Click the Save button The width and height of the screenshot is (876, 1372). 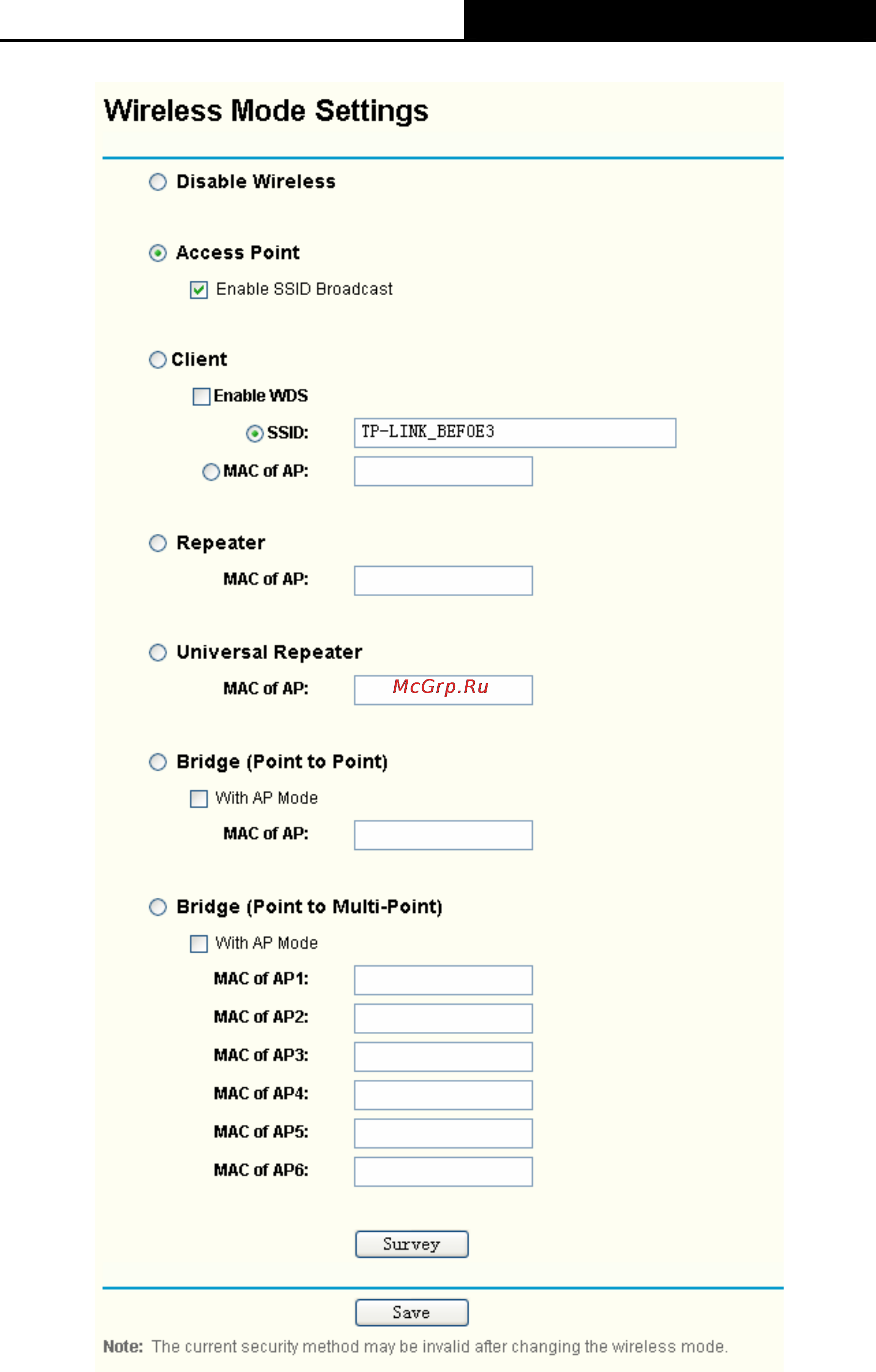pyautogui.click(x=412, y=1313)
